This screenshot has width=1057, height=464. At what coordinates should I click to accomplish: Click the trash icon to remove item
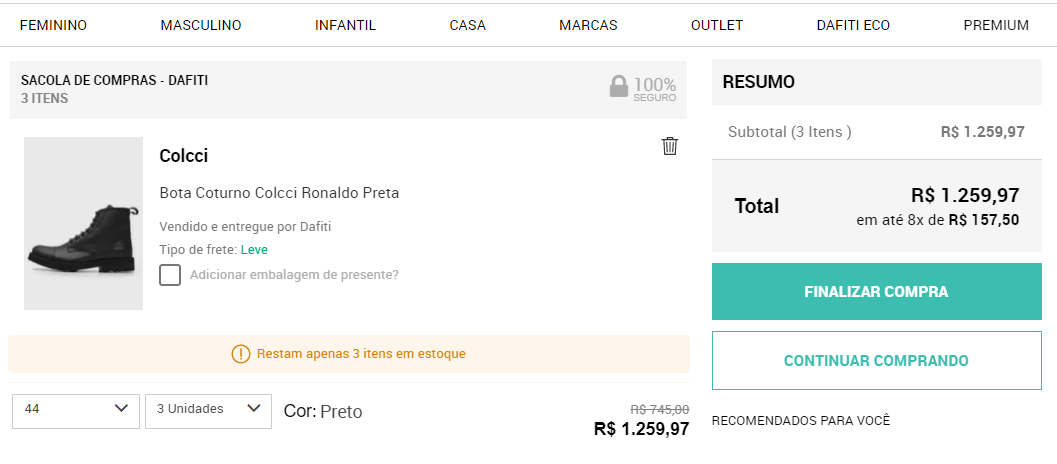tap(670, 147)
